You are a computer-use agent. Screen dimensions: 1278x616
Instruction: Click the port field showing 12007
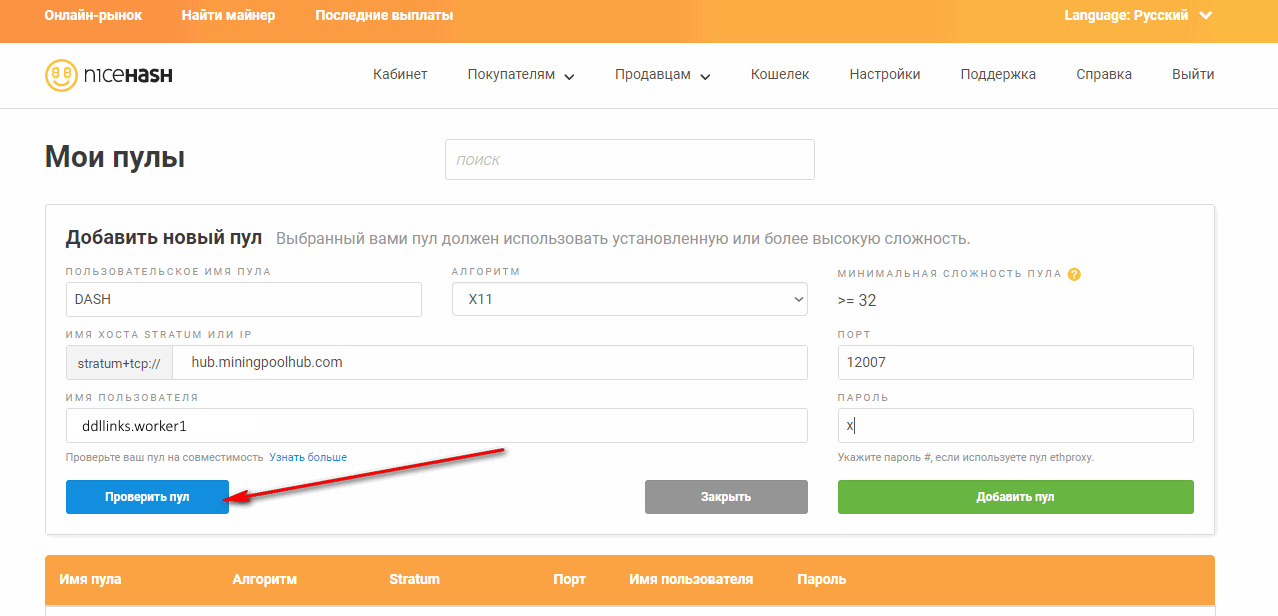pyautogui.click(x=1016, y=363)
